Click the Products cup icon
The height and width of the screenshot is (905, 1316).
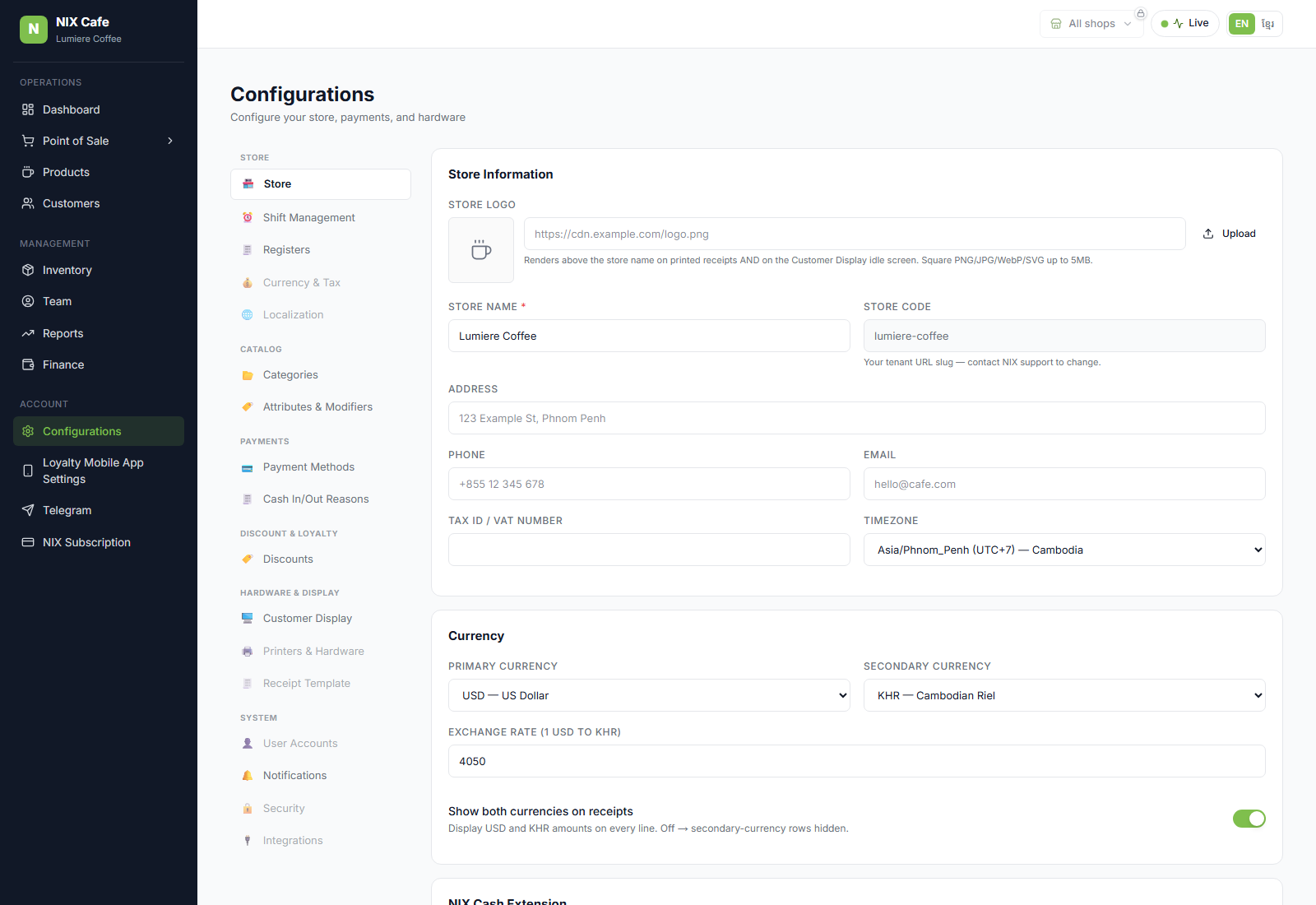(x=28, y=172)
